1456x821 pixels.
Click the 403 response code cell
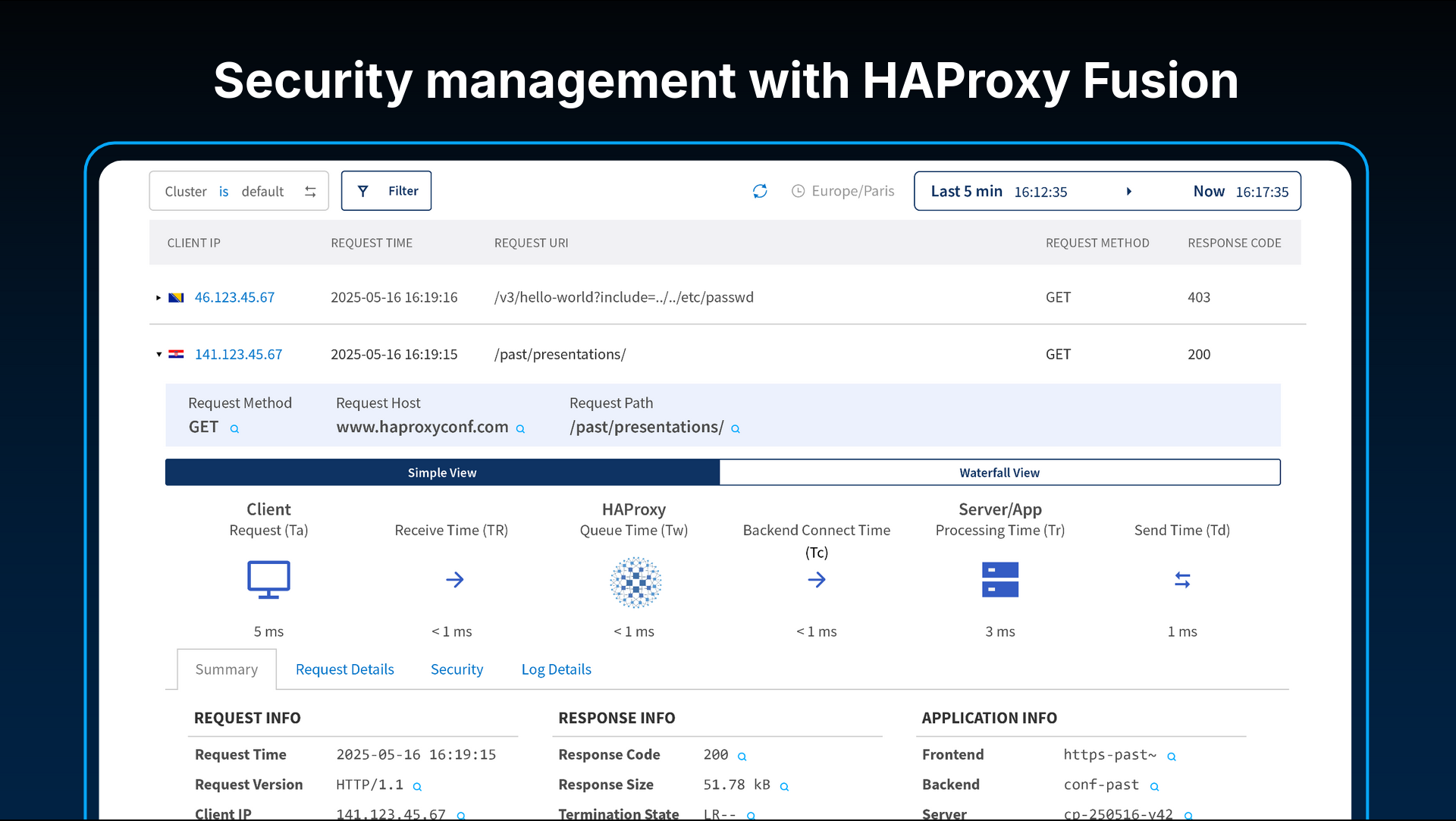pyautogui.click(x=1199, y=297)
